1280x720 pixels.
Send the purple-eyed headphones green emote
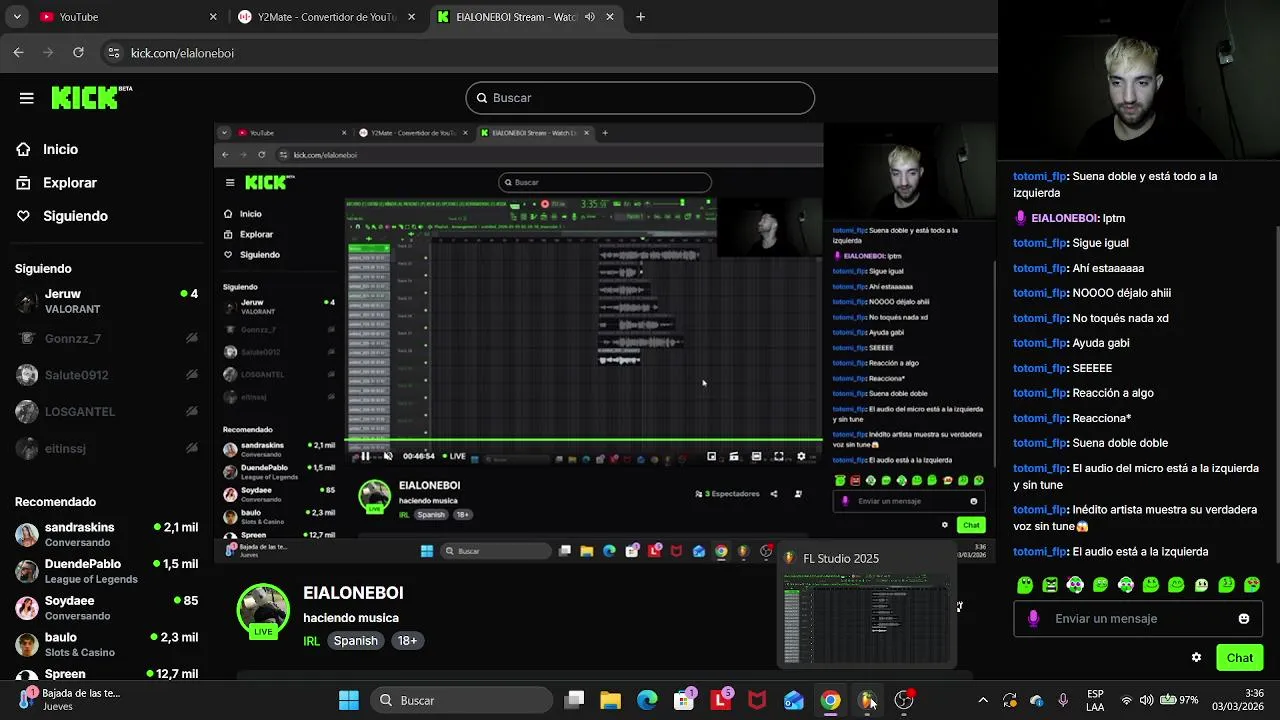[x=1075, y=585]
